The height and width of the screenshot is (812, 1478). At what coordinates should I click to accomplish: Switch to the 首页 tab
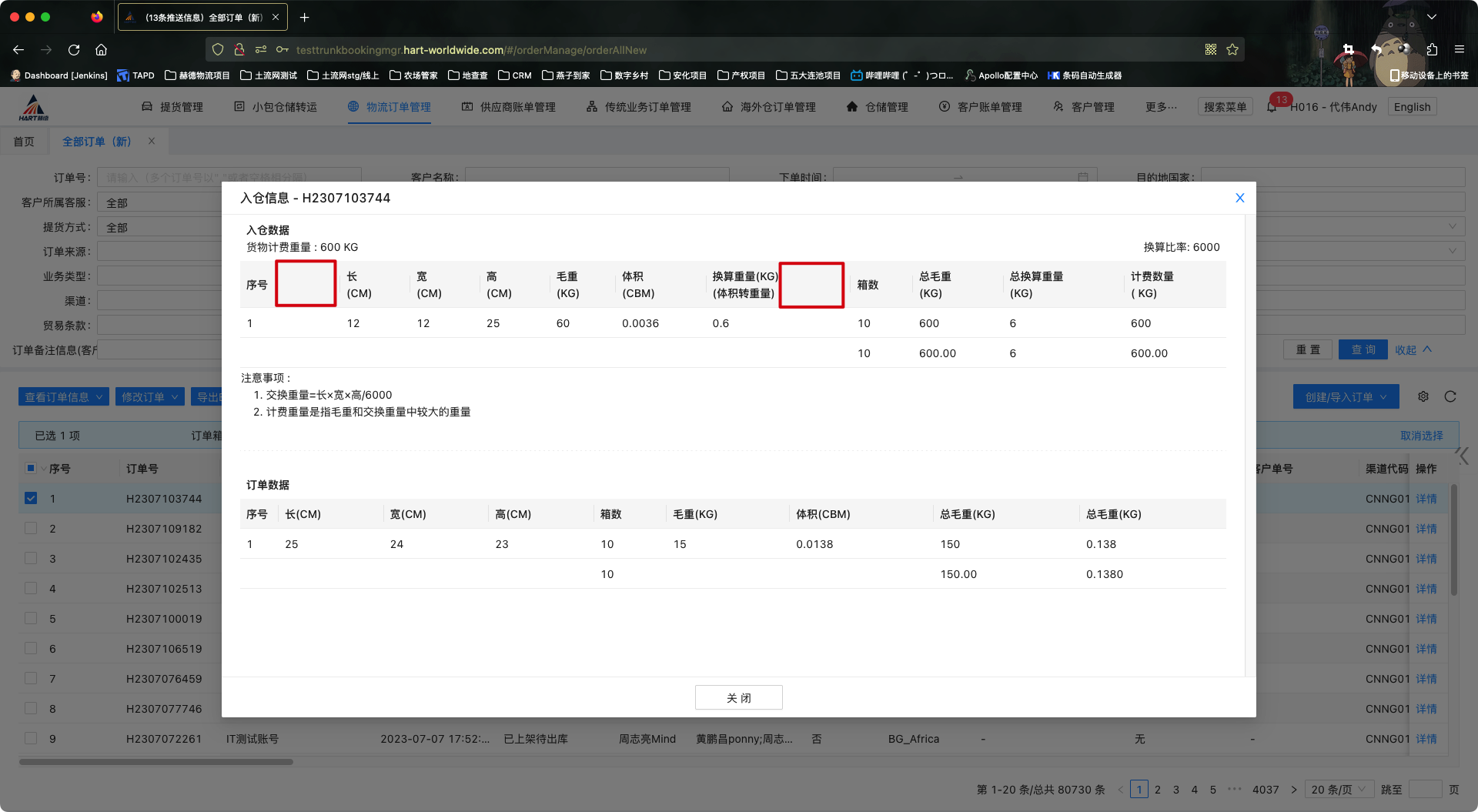(24, 141)
